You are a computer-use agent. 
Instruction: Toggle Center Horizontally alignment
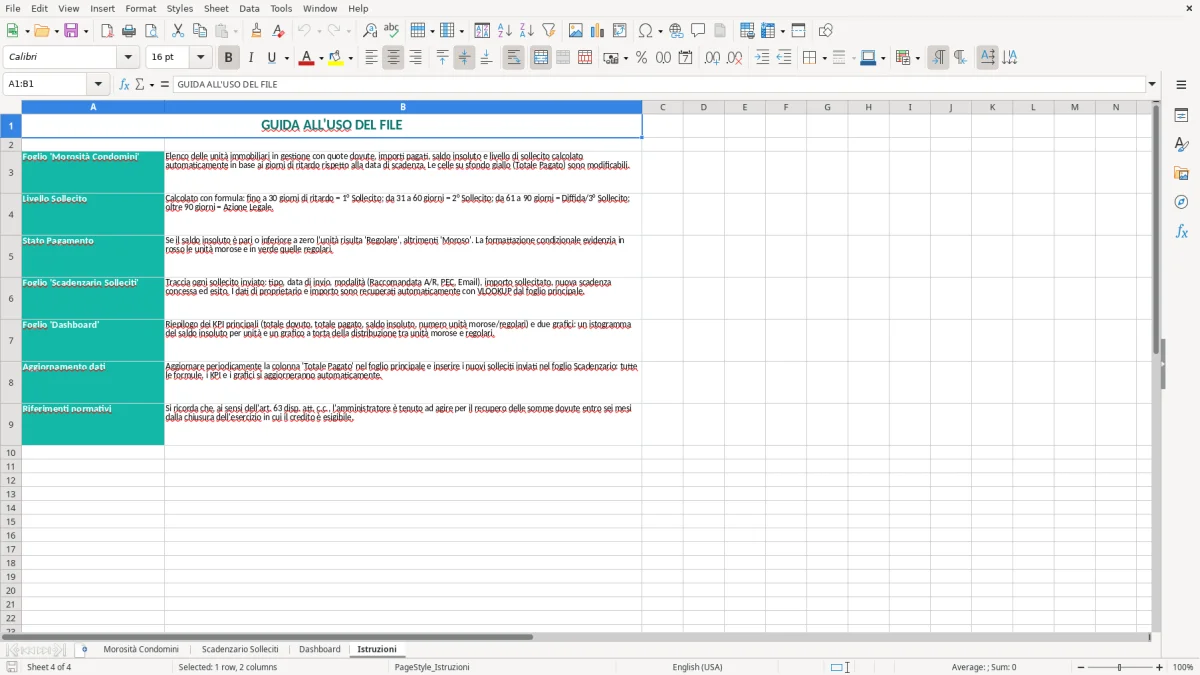pyautogui.click(x=393, y=58)
